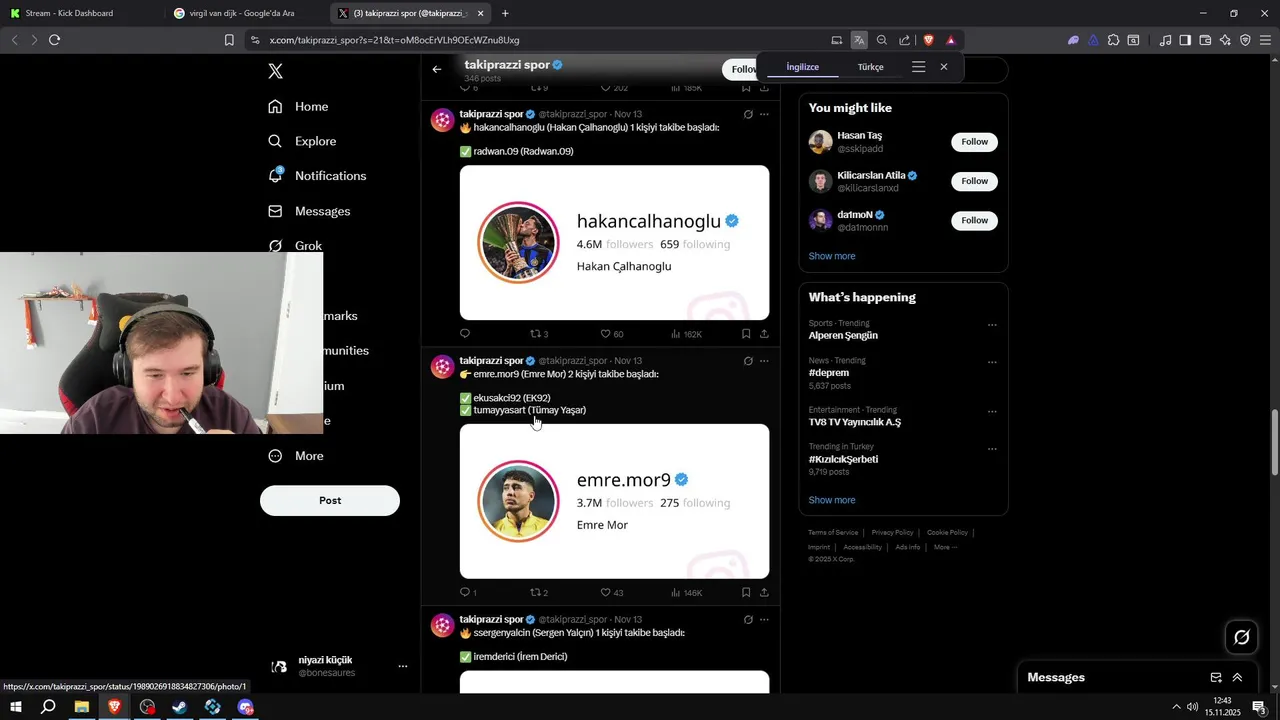View analytics of the emre.mor9 post (146K)
This screenshot has width=1280, height=720.
[686, 593]
